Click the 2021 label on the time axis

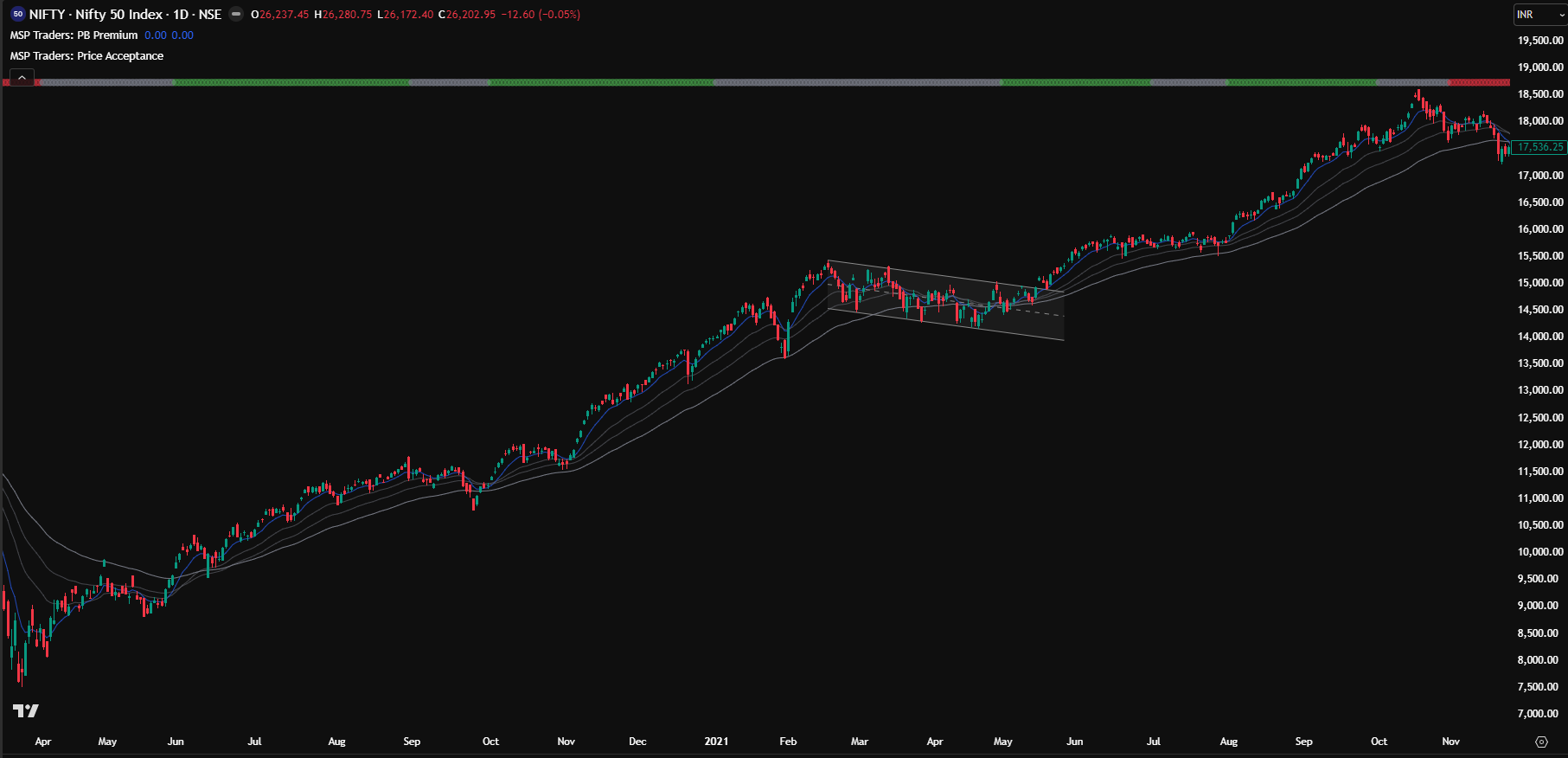coord(716,742)
